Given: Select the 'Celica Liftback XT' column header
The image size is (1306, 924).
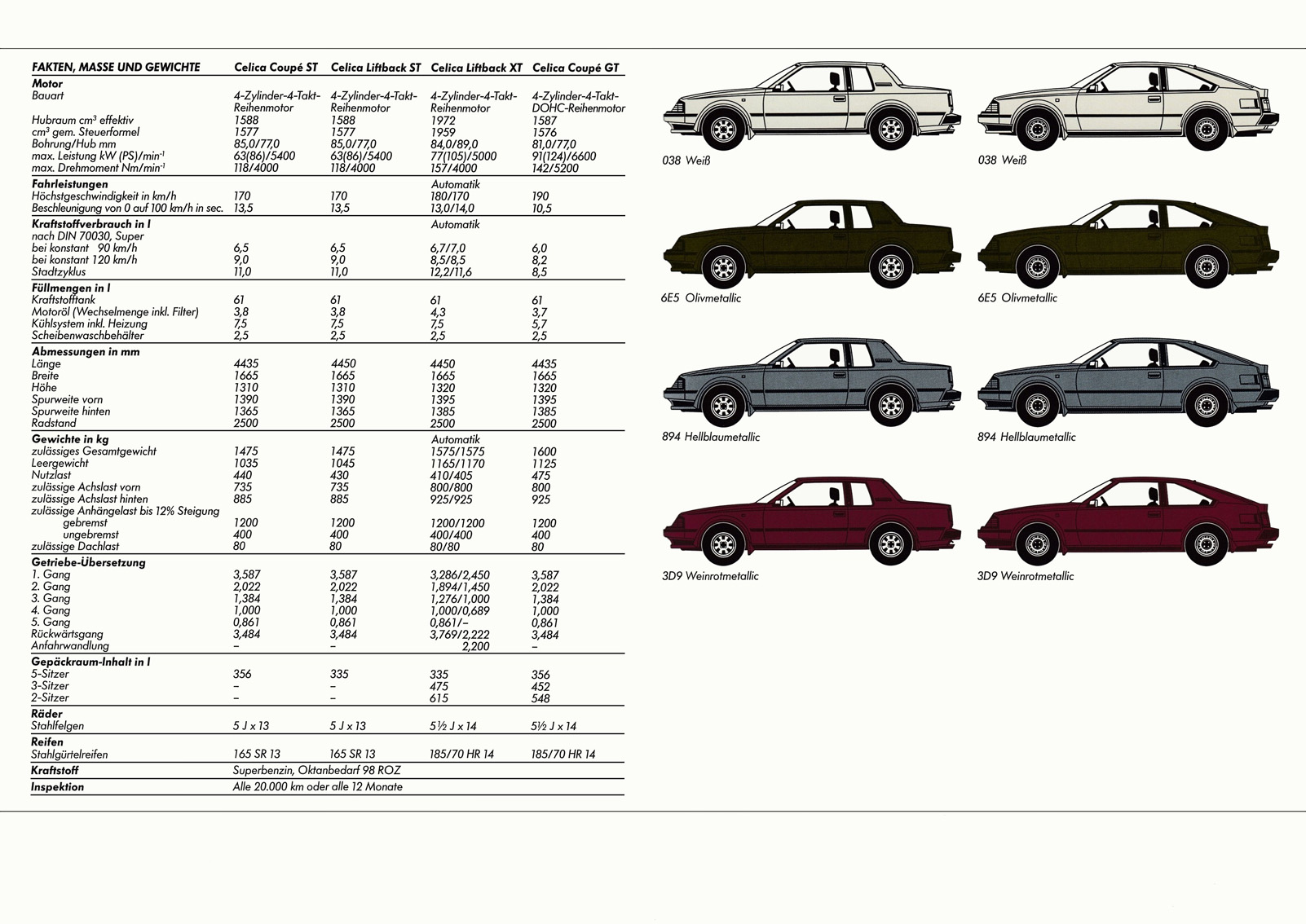Looking at the screenshot, I should [x=477, y=68].
